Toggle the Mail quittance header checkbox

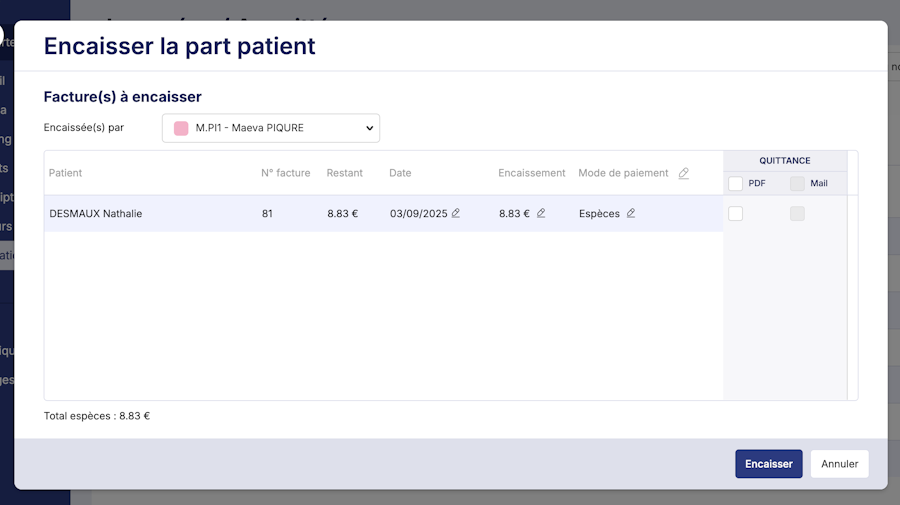pyautogui.click(x=797, y=183)
